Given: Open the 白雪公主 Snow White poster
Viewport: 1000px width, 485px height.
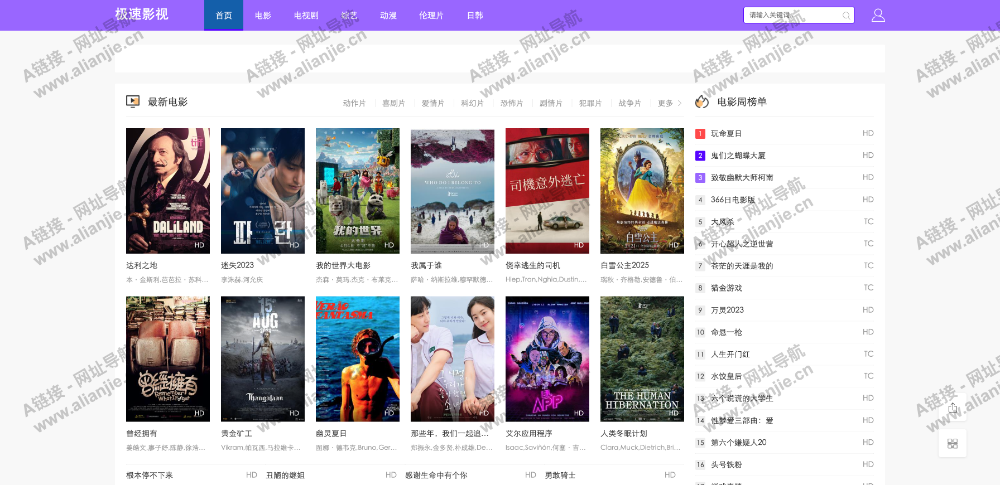Looking at the screenshot, I should pos(642,191).
